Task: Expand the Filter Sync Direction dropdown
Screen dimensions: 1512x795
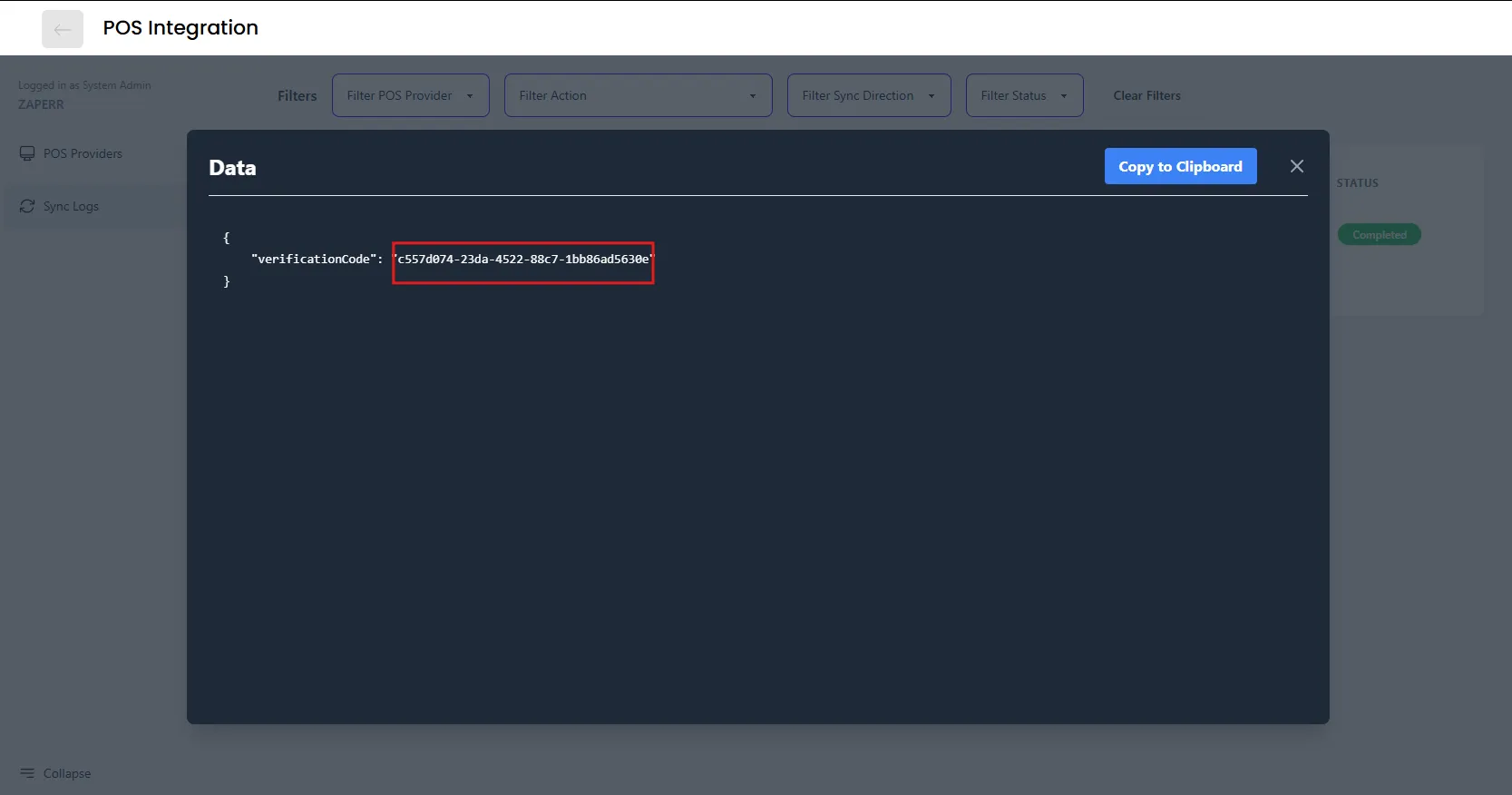Action: tap(869, 95)
